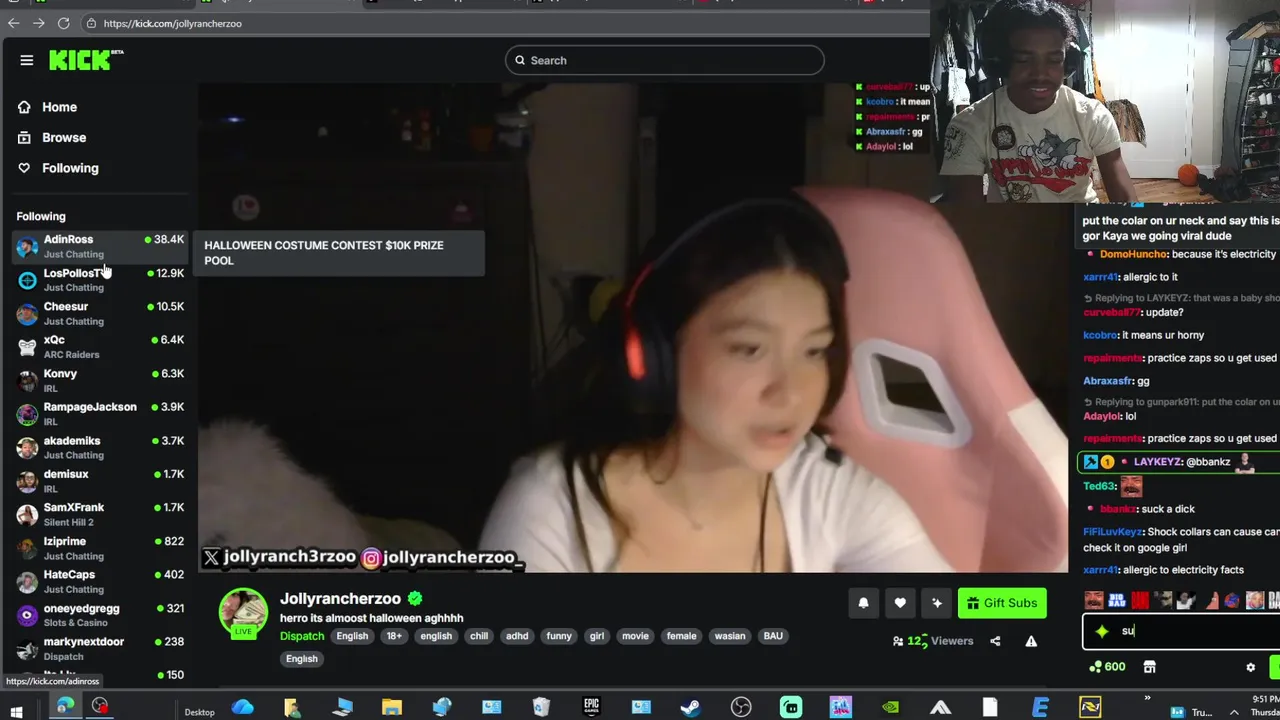Click the browser reload button
Image resolution: width=1280 pixels, height=720 pixels.
(x=63, y=23)
